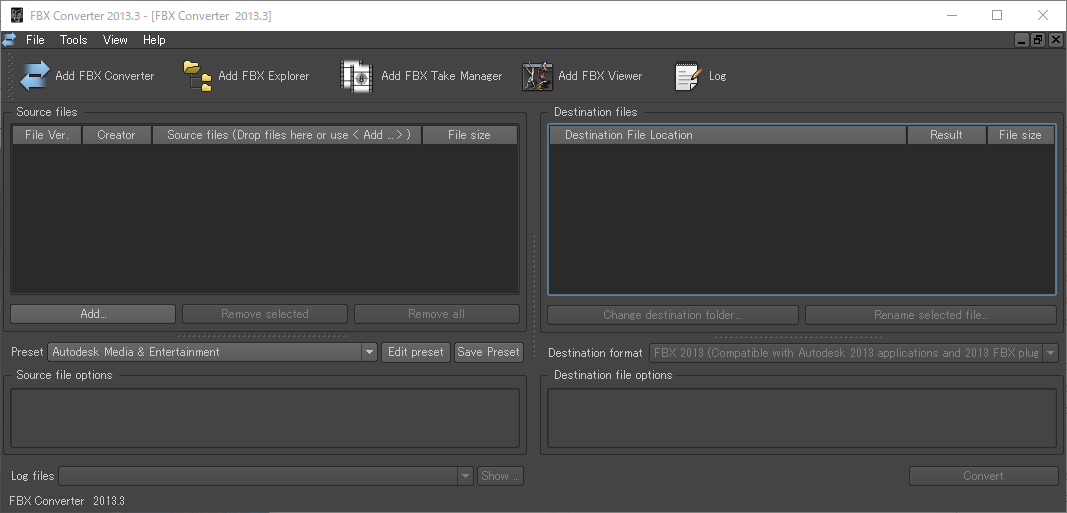Click Save Preset button

(489, 352)
